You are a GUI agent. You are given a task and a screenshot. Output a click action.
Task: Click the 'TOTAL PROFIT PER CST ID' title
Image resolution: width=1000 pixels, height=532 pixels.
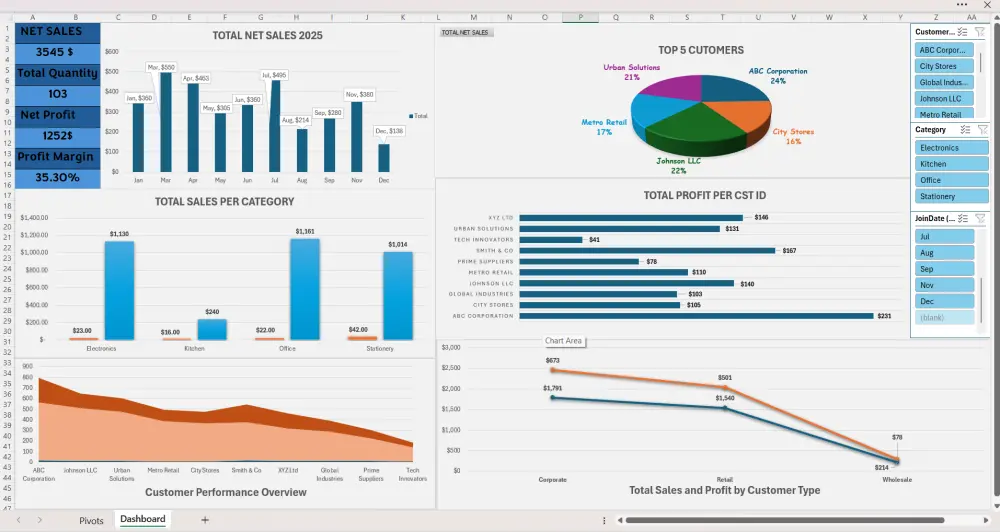click(705, 195)
